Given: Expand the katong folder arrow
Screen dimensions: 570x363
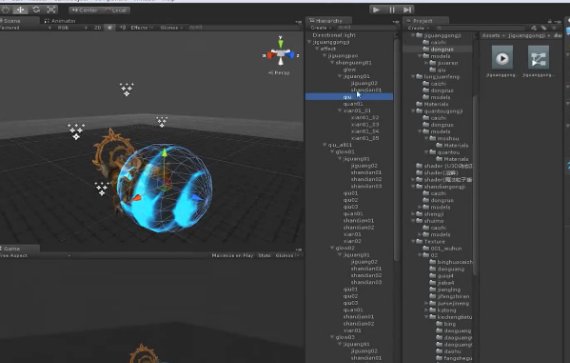Looking at the screenshot, I should tap(426, 310).
